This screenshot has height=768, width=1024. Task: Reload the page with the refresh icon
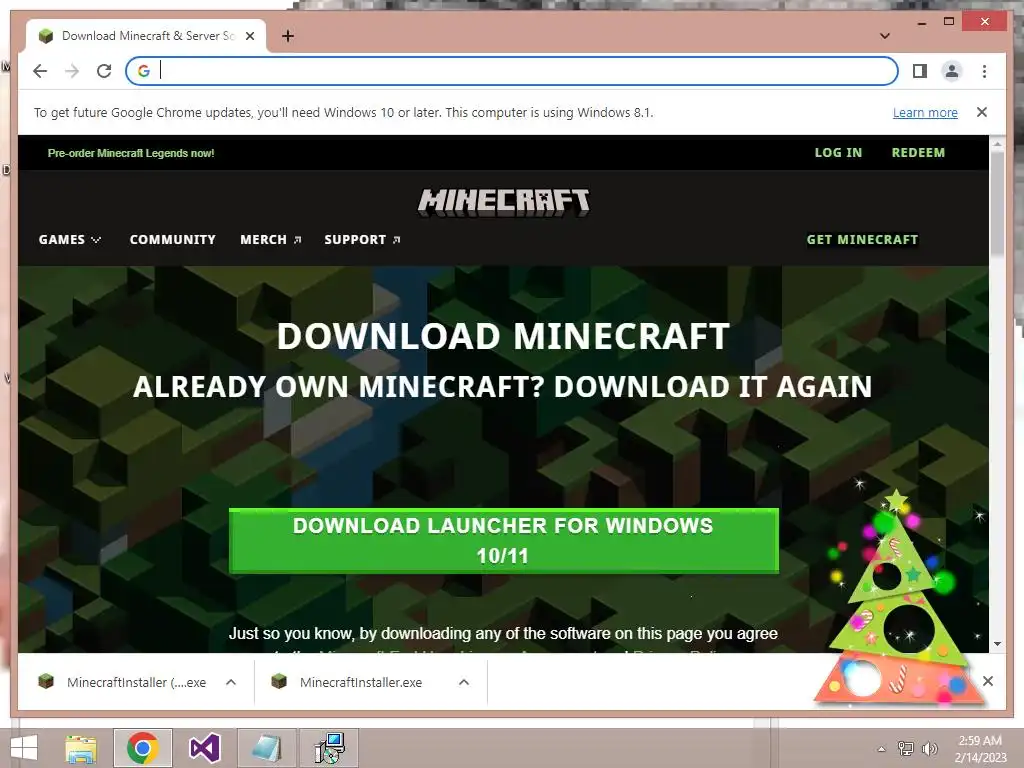(x=104, y=71)
